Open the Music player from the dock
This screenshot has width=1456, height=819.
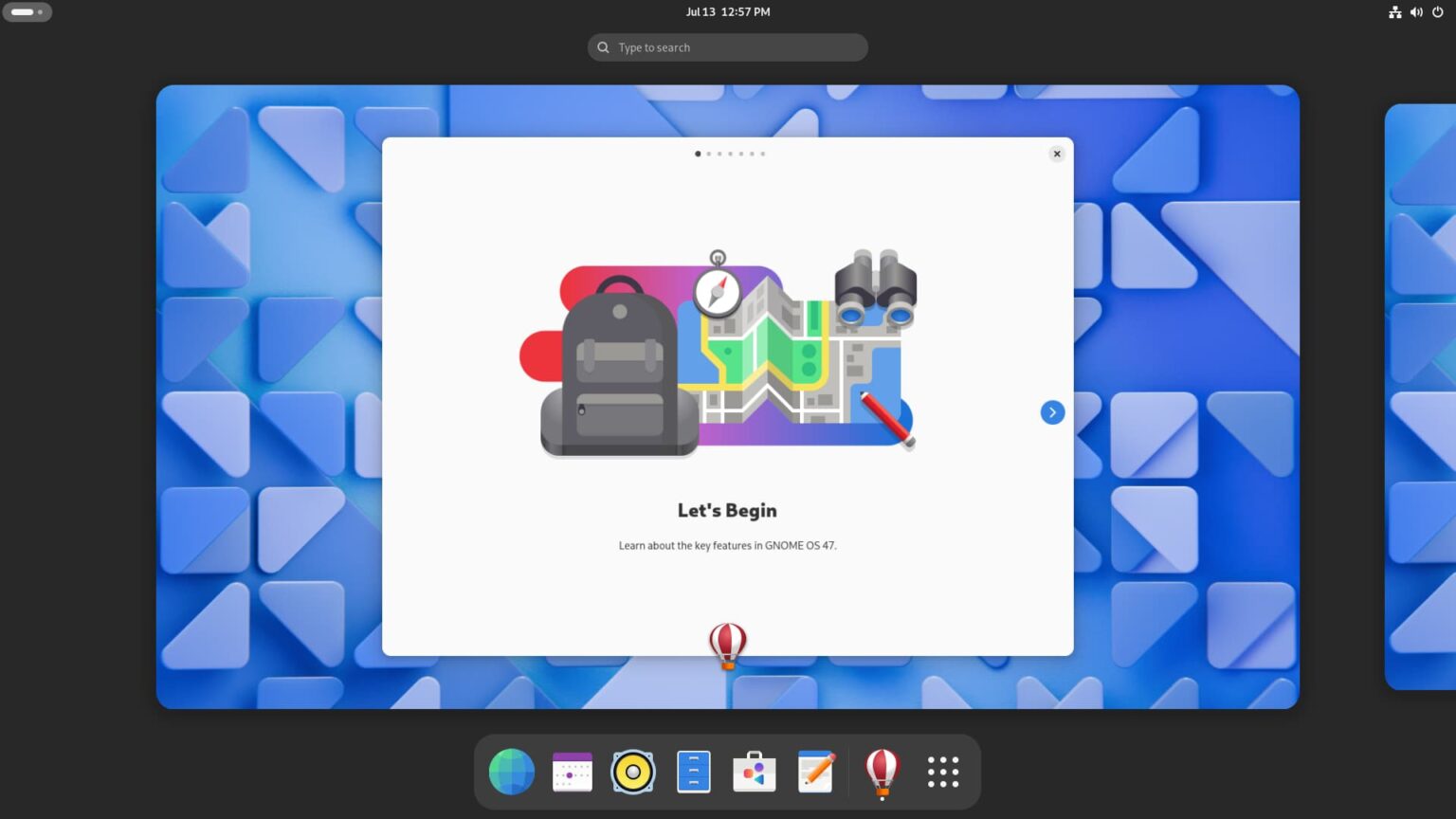click(x=632, y=772)
